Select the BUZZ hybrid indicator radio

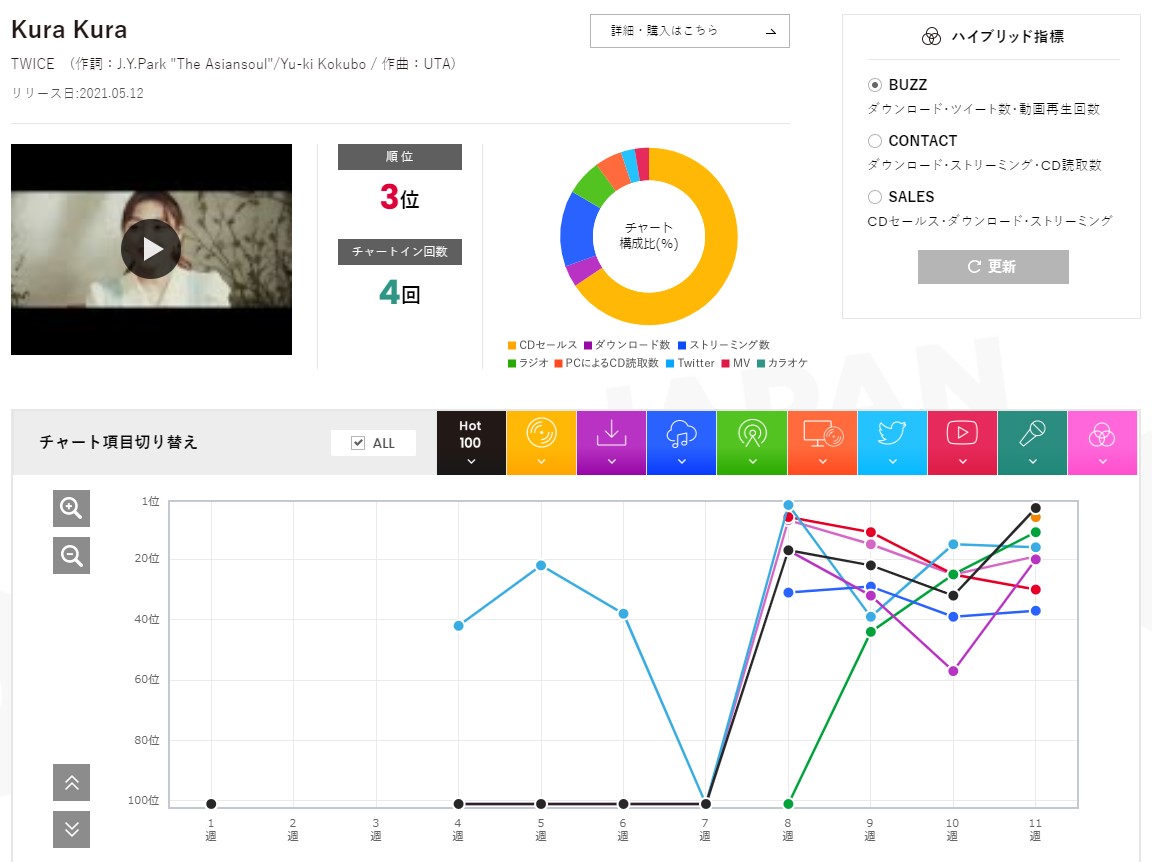874,85
